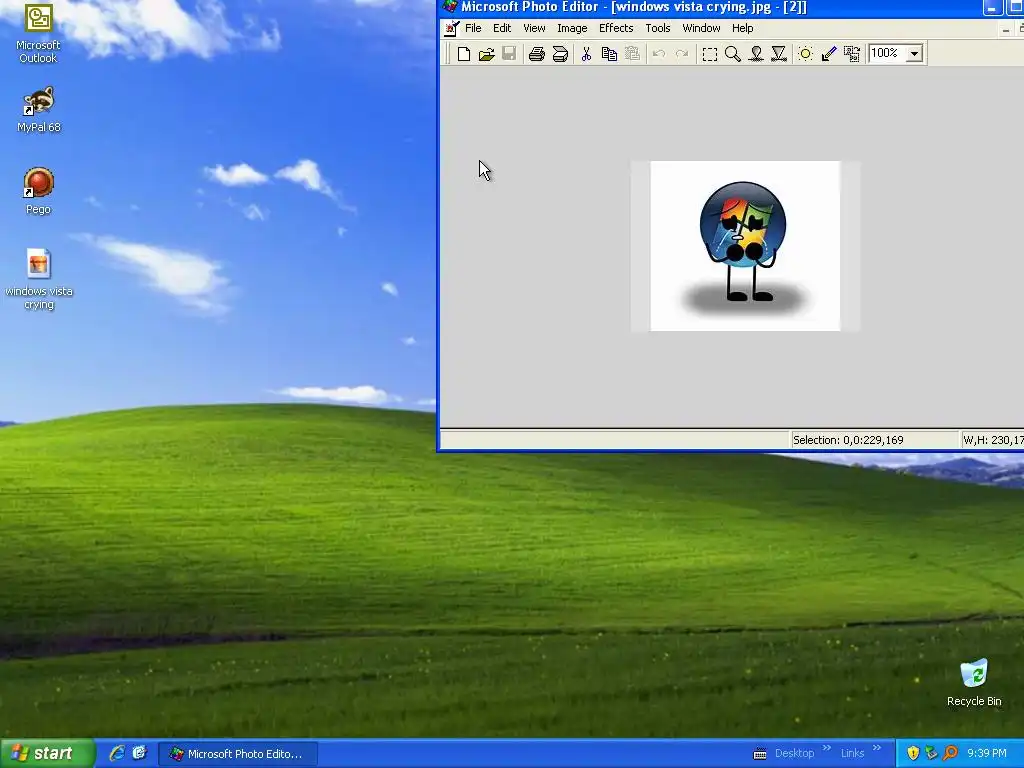Click the New document icon
This screenshot has height=768, width=1024.
[464, 54]
